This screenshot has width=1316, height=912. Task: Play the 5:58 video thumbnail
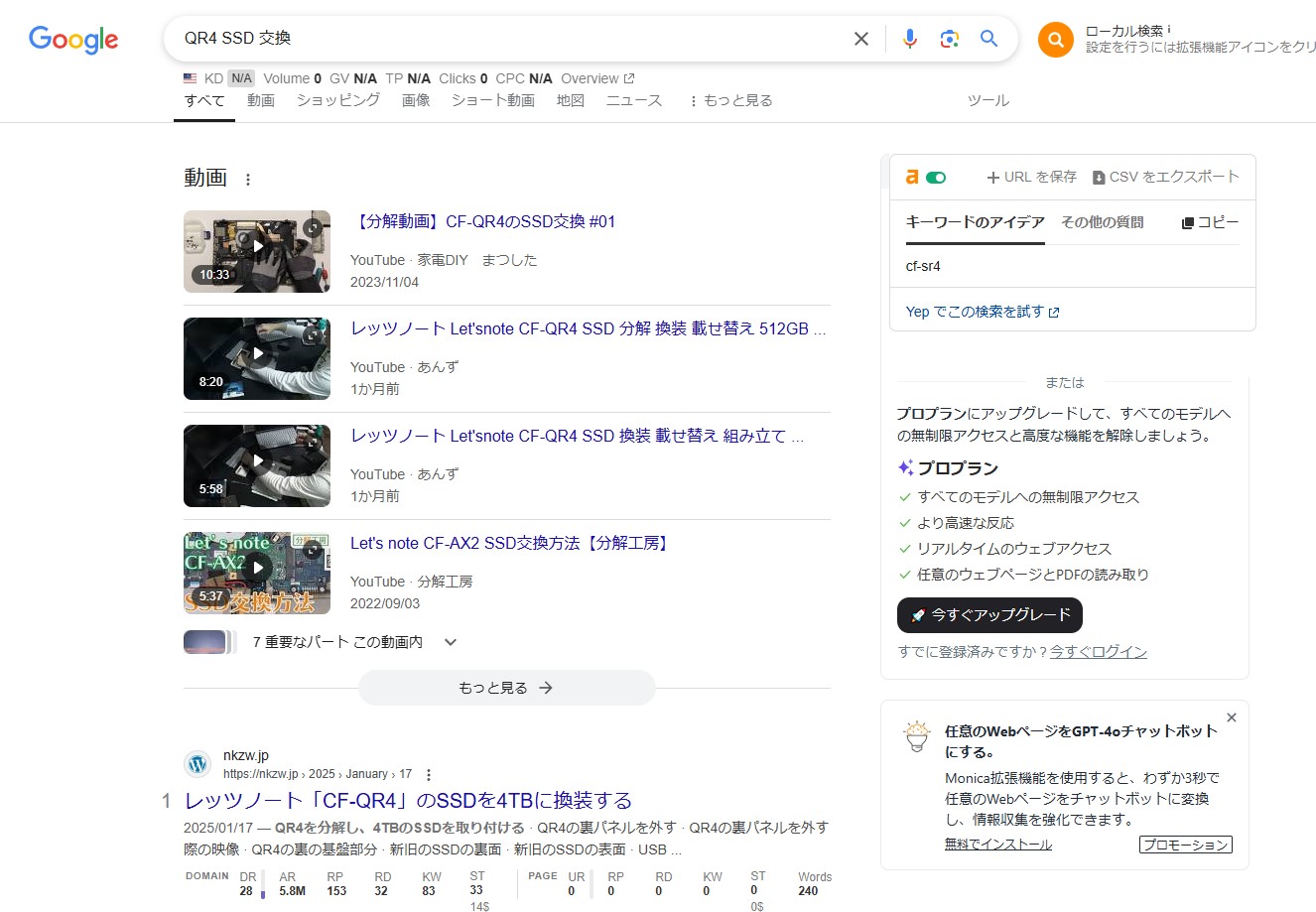[257, 465]
